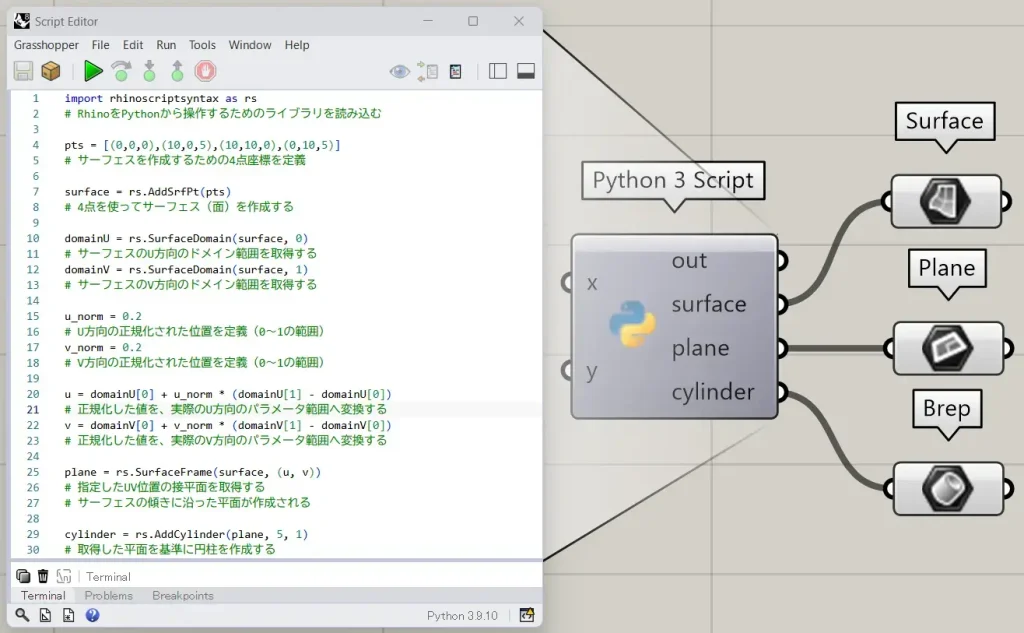Click the Brep label balloon
This screenshot has height=633, width=1024.
[947, 408]
